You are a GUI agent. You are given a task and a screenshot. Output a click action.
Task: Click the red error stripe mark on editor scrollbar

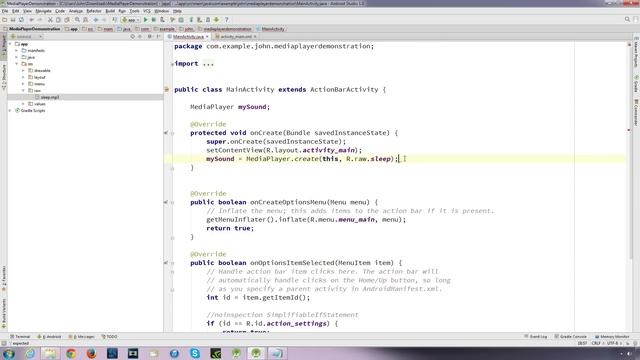tap(629, 130)
